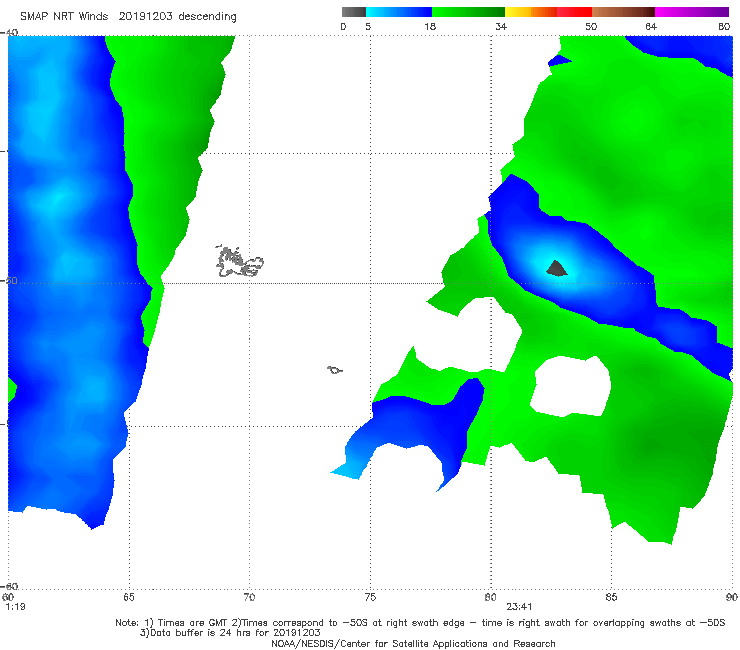Click the colorbar label '5'
This screenshot has width=740, height=650.
pos(368,27)
